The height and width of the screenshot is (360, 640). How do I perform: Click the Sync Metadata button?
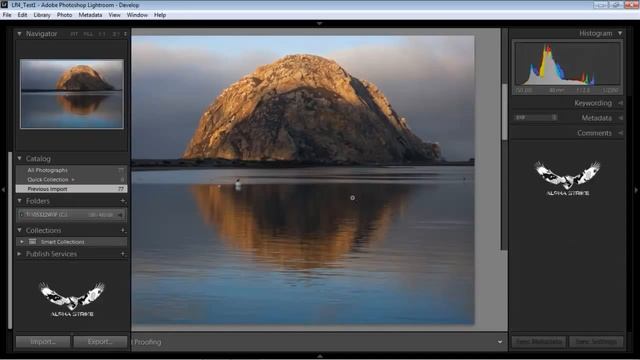tap(539, 341)
